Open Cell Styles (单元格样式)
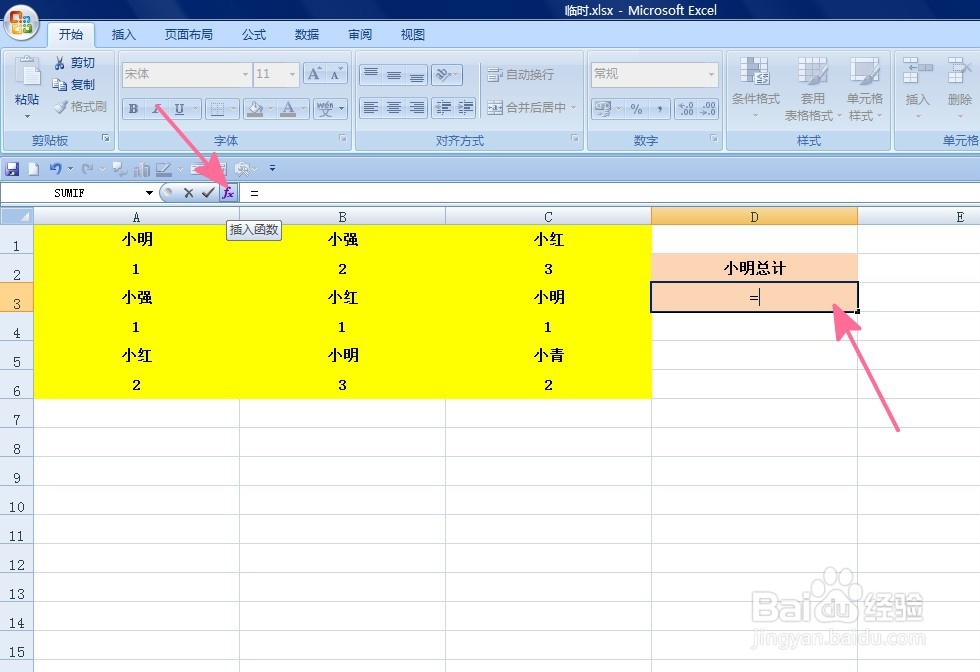Viewport: 980px width, 672px height. pyautogui.click(x=865, y=87)
